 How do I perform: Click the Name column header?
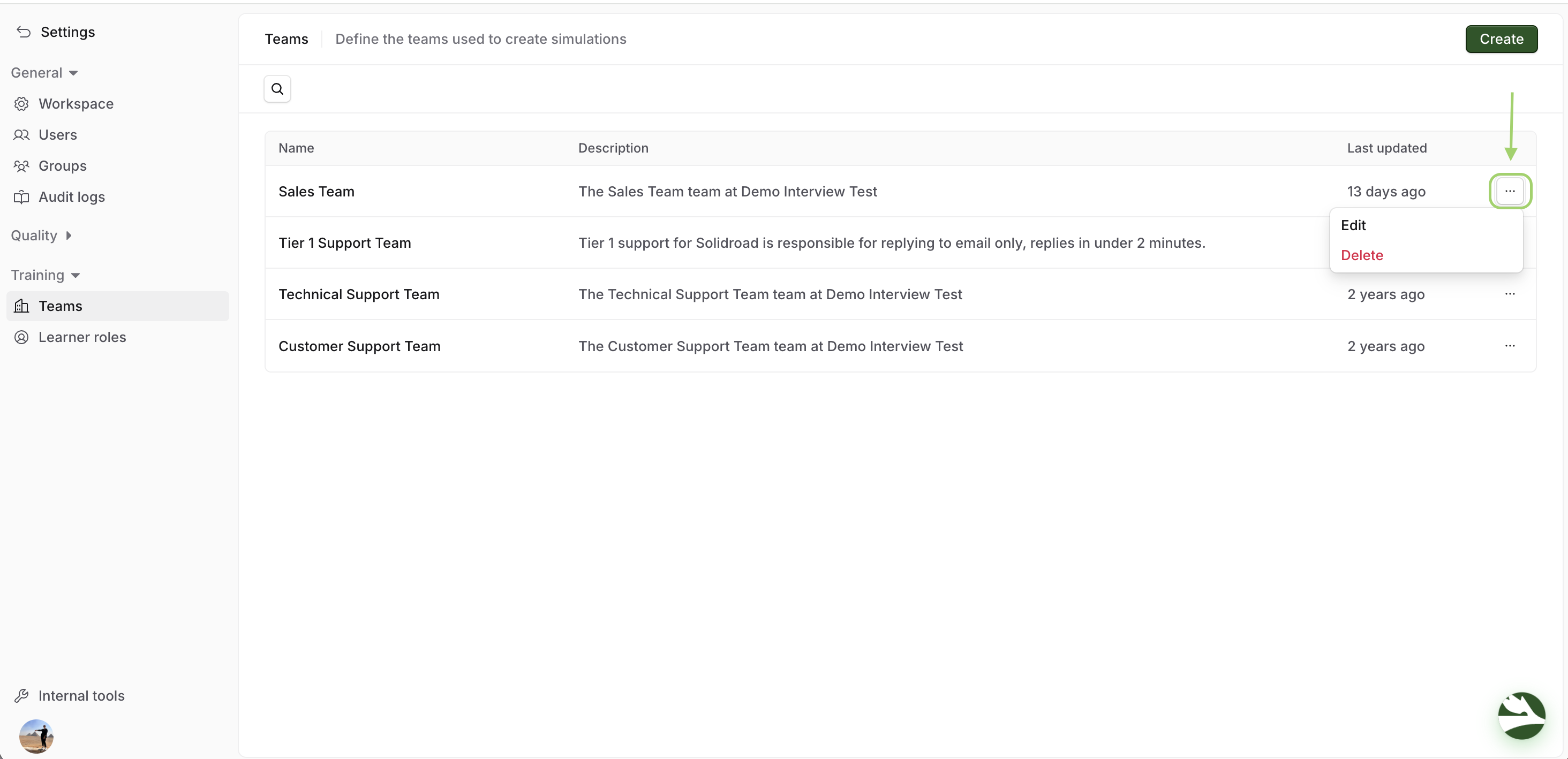[296, 148]
